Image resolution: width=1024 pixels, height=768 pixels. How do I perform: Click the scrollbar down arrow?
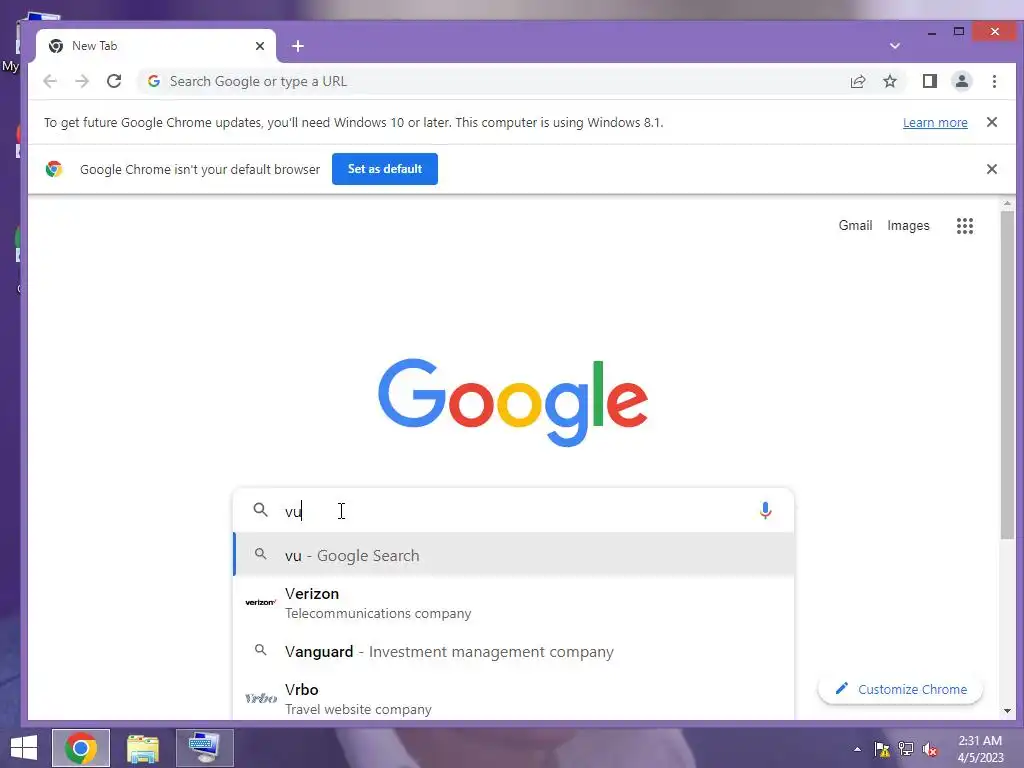tap(1007, 711)
